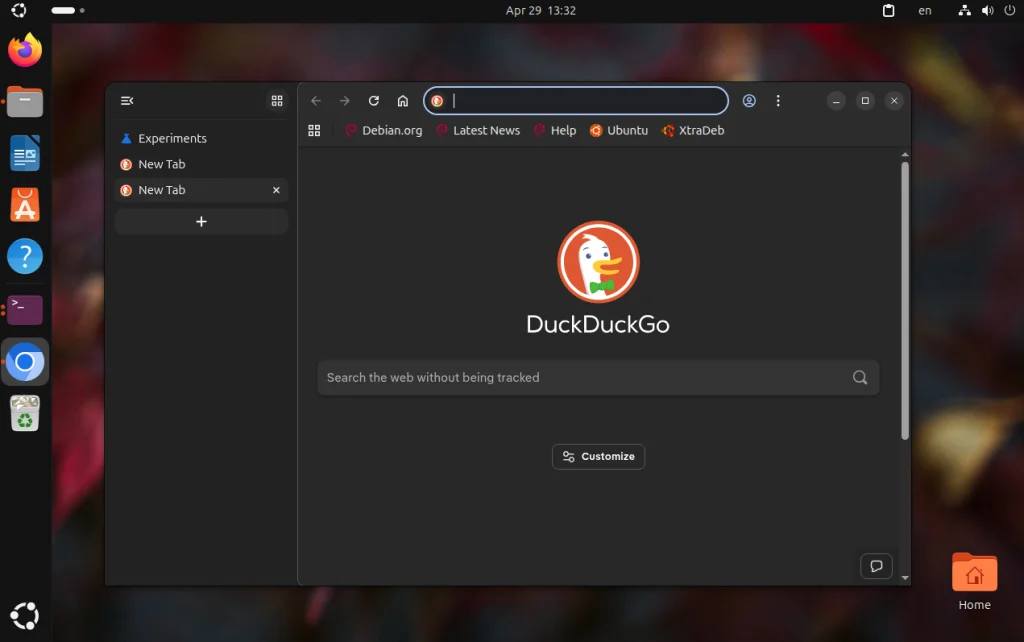Open the clock showing Apr 29 13:32

pos(541,10)
